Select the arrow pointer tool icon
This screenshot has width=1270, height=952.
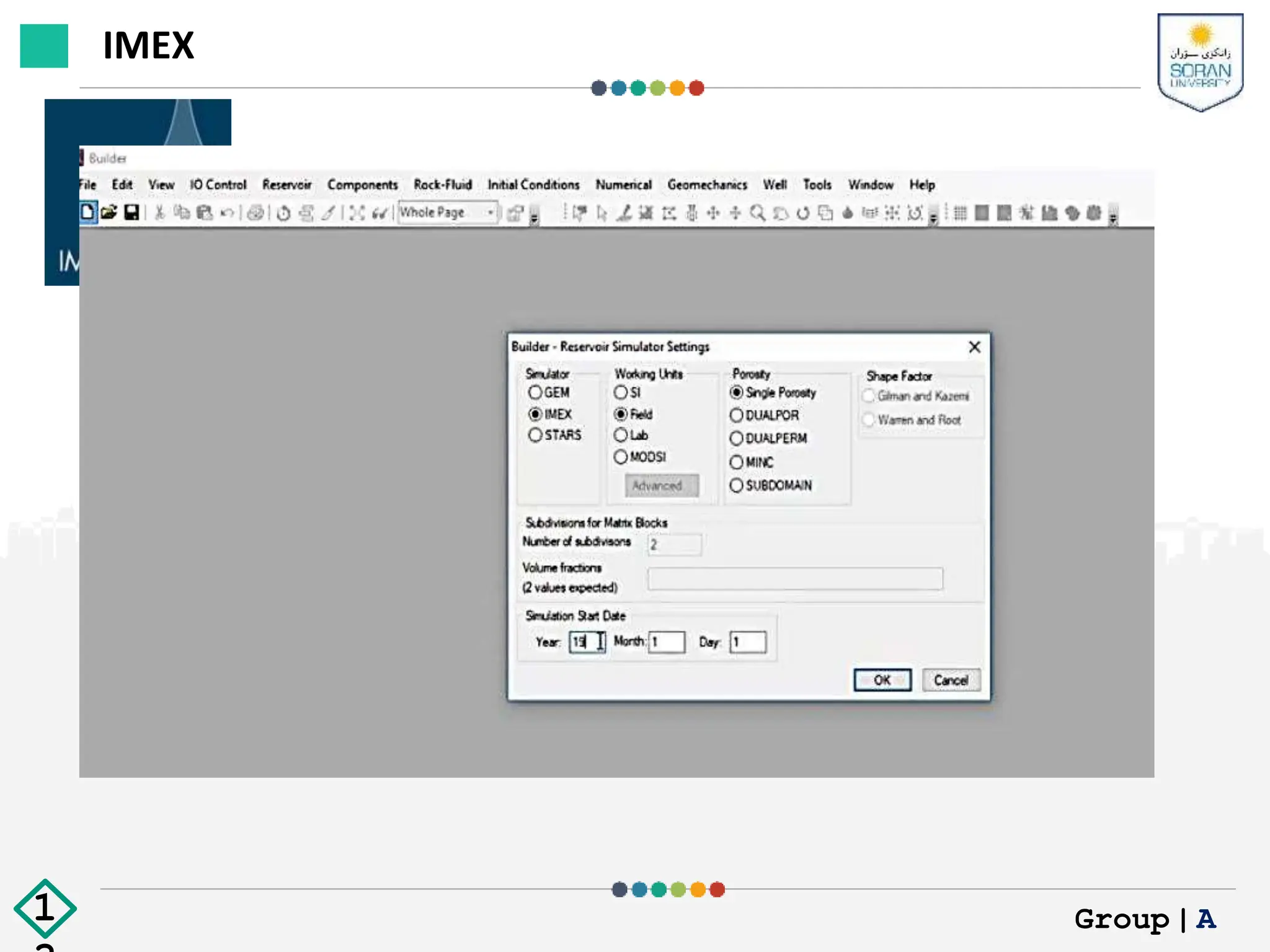[x=602, y=213]
